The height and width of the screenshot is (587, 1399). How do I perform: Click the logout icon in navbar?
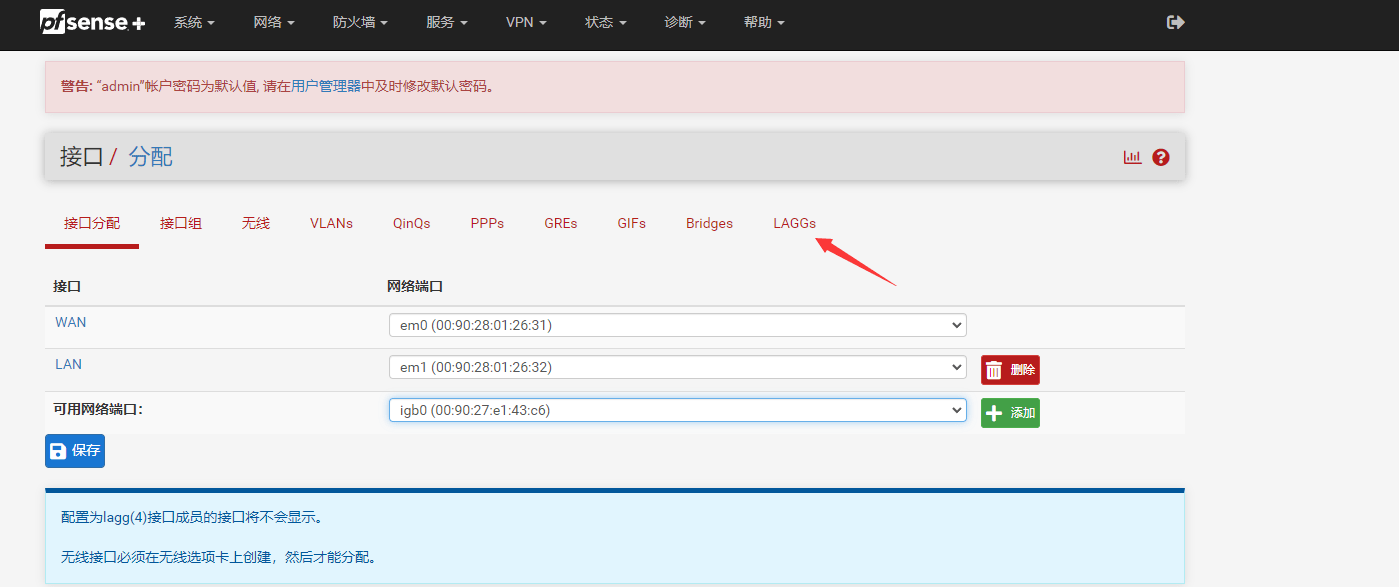(x=1176, y=22)
